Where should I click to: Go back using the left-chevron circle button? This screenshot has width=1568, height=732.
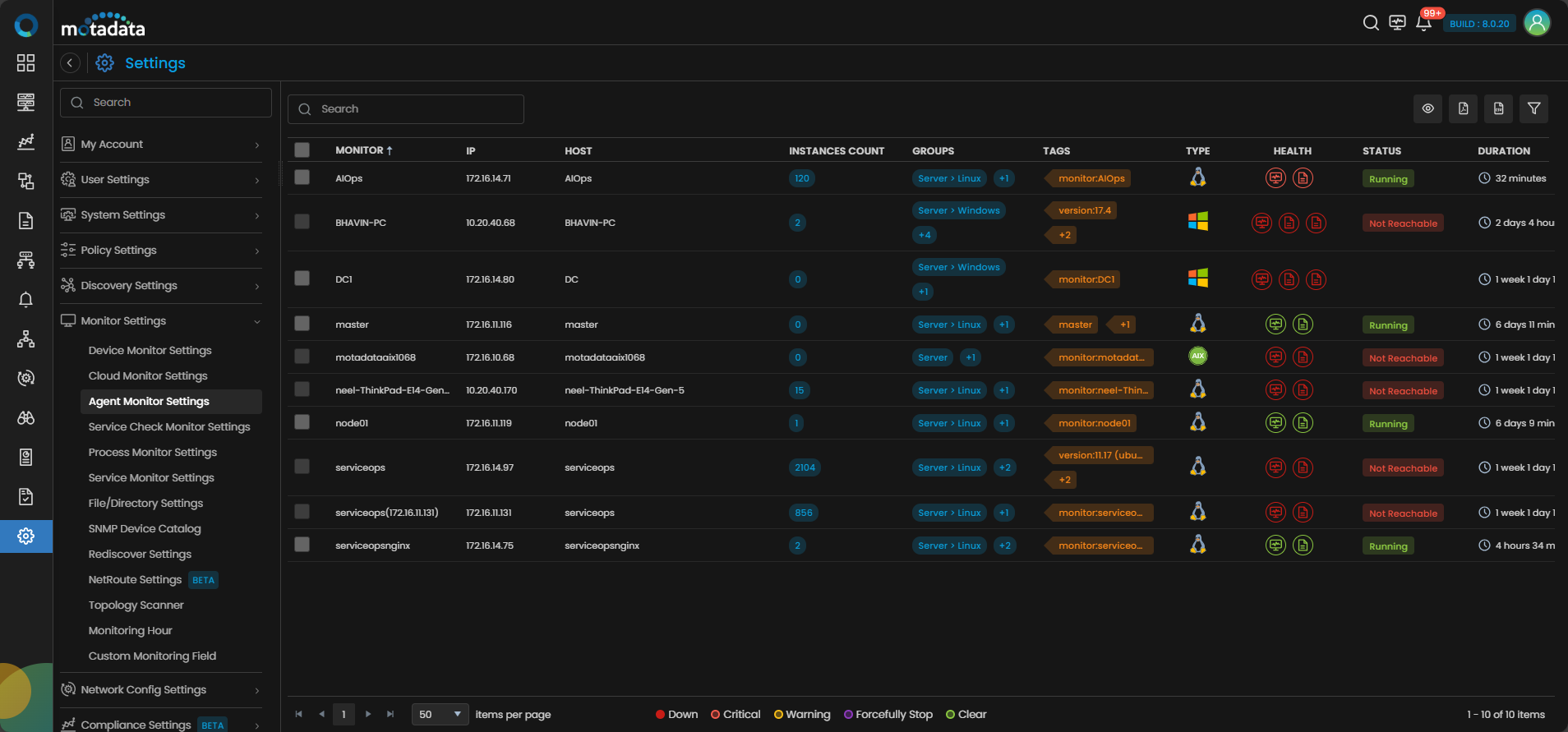click(71, 63)
